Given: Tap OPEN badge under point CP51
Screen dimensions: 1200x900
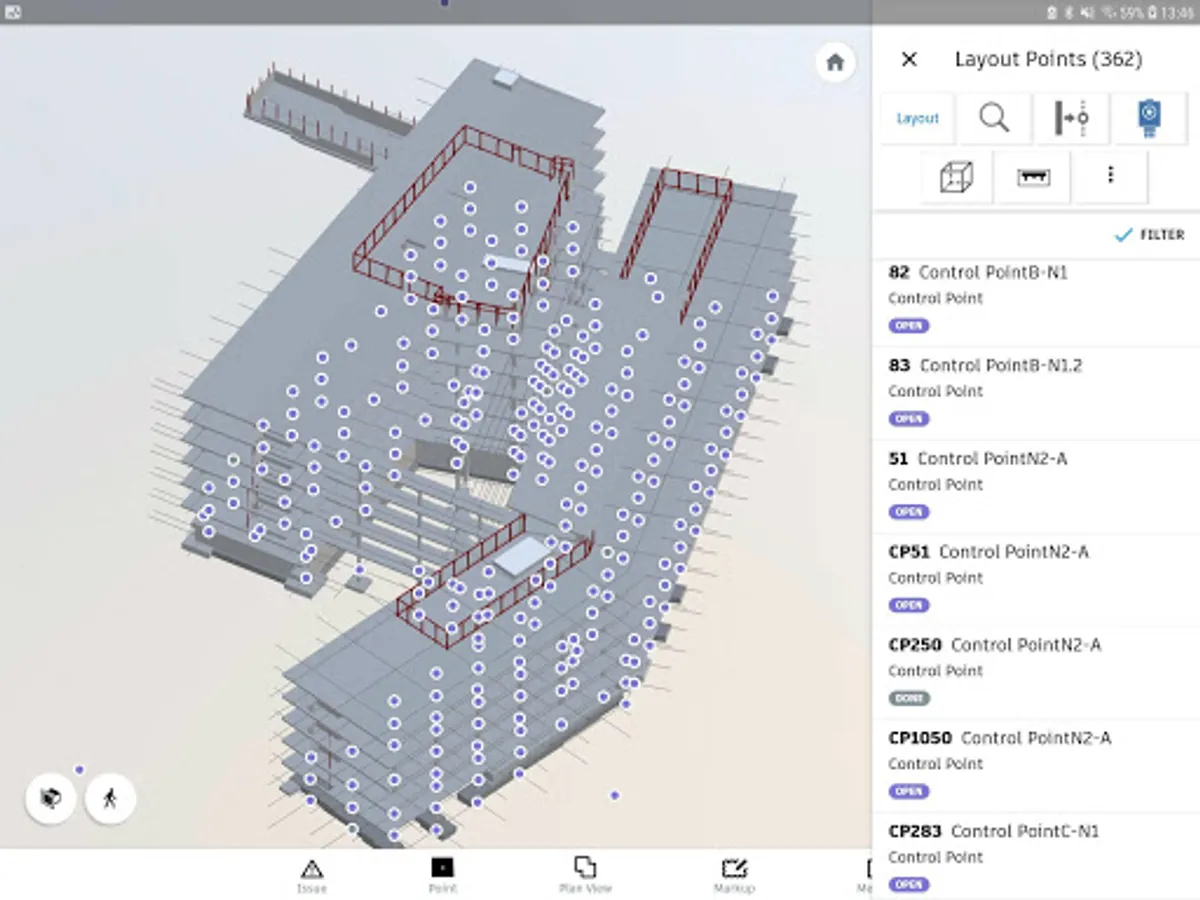Looking at the screenshot, I should [x=908, y=605].
